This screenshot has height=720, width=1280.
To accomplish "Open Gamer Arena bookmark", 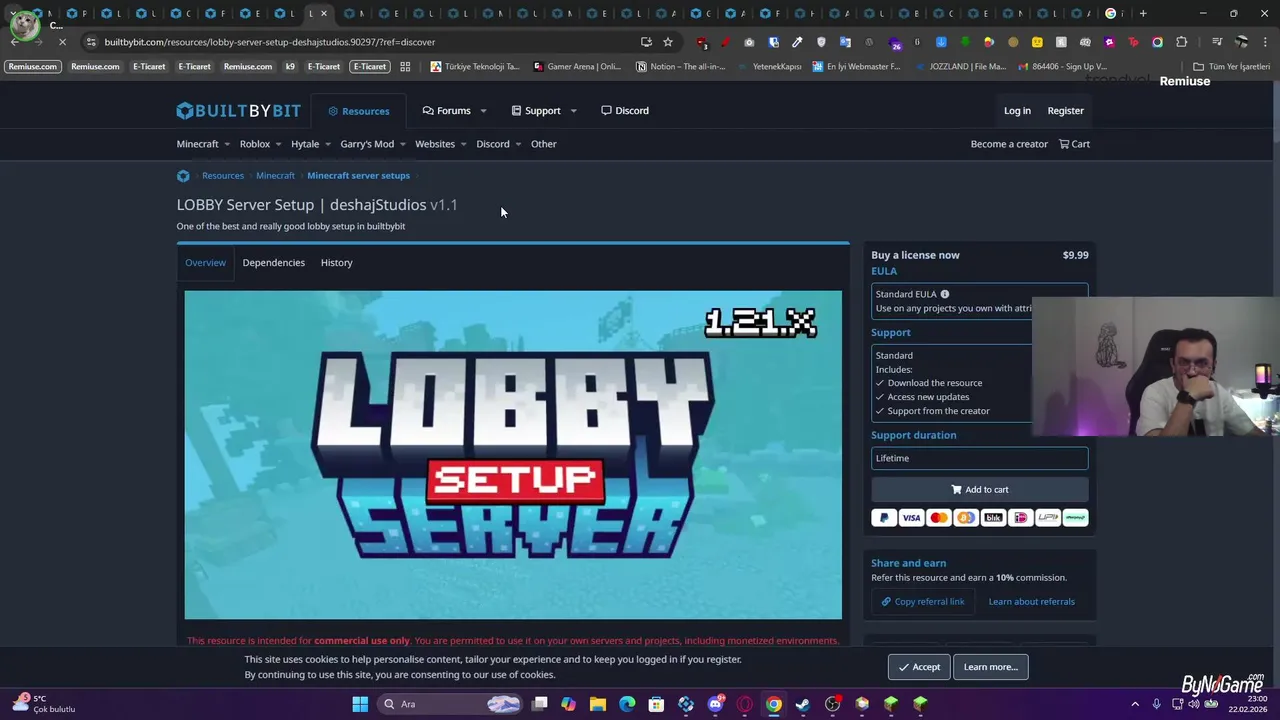I will [x=577, y=67].
